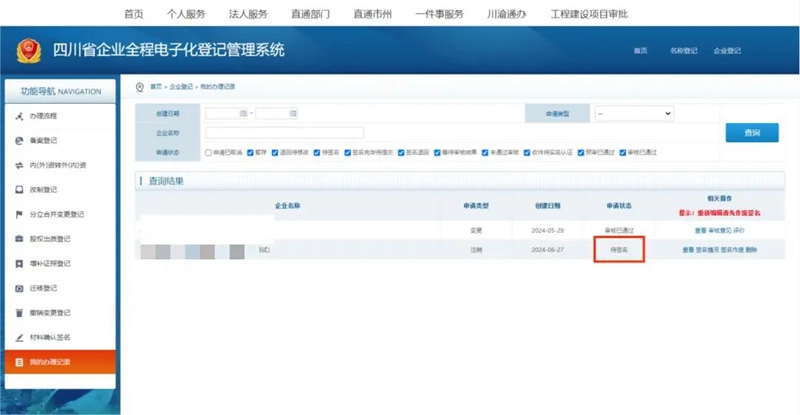Open the 申请类型 dropdown
This screenshot has width=800, height=415.
[x=634, y=113]
